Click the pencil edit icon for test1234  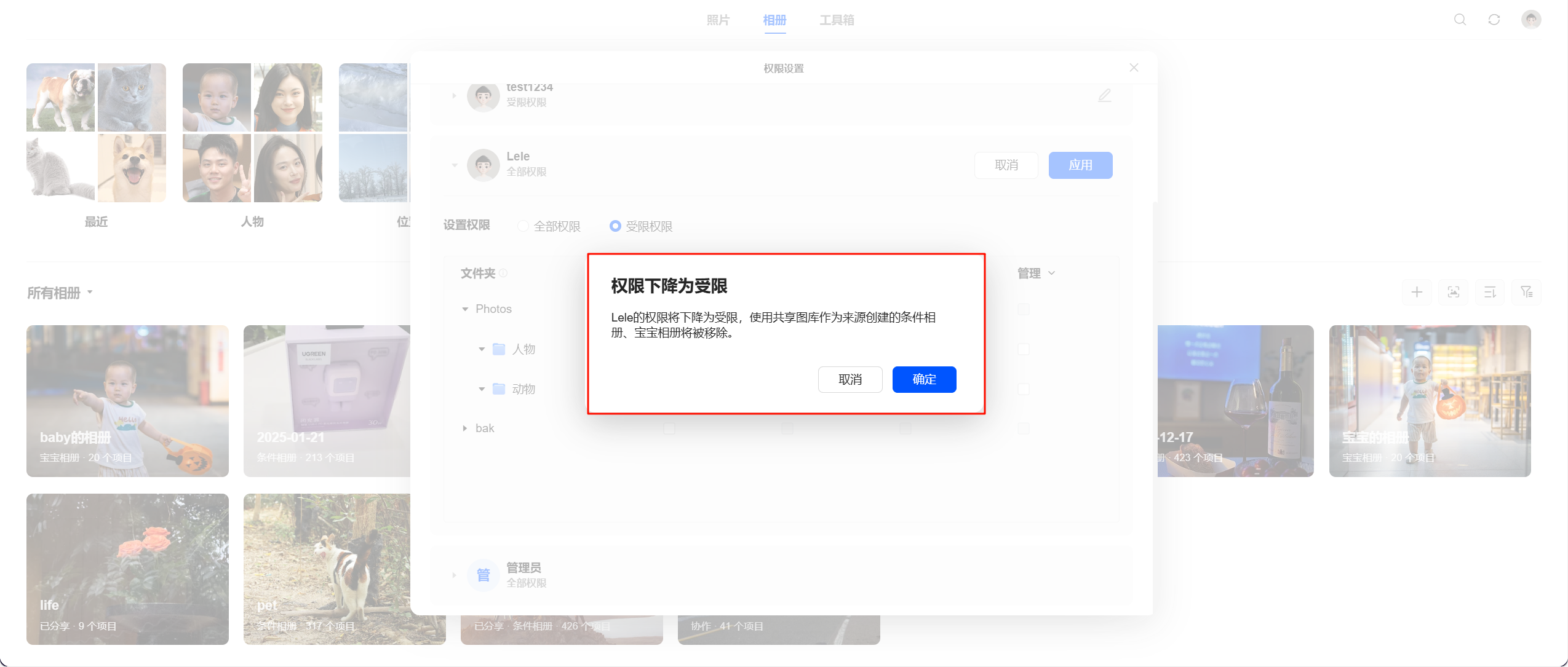[1105, 95]
